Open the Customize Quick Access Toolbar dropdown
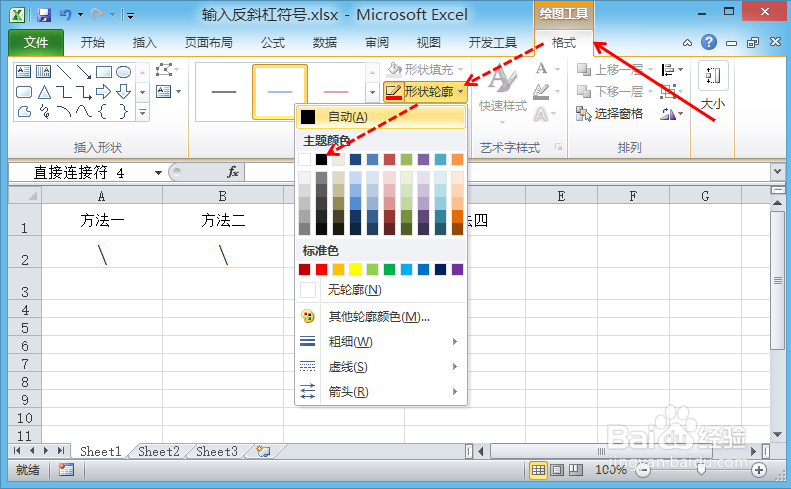This screenshot has height=489, width=791. 130,16
